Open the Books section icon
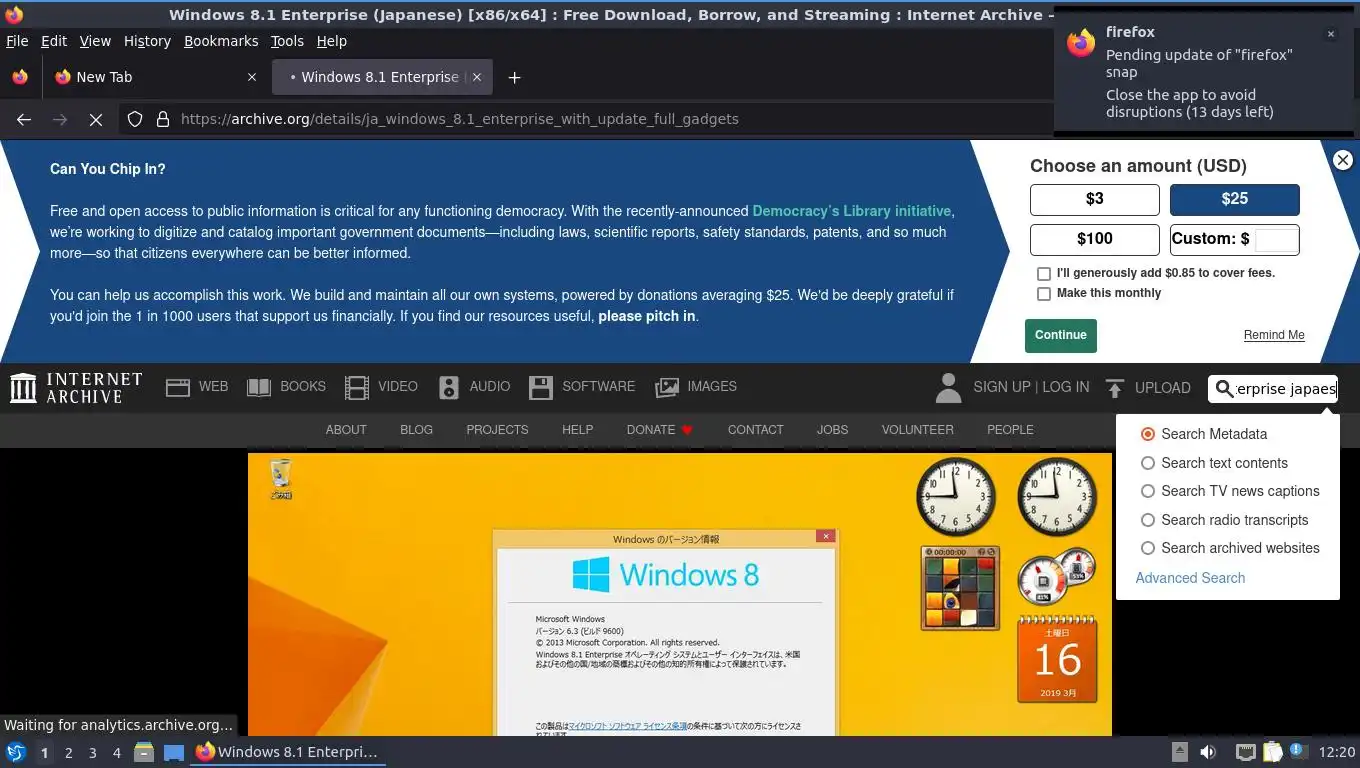This screenshot has height=768, width=1360. tap(259, 388)
